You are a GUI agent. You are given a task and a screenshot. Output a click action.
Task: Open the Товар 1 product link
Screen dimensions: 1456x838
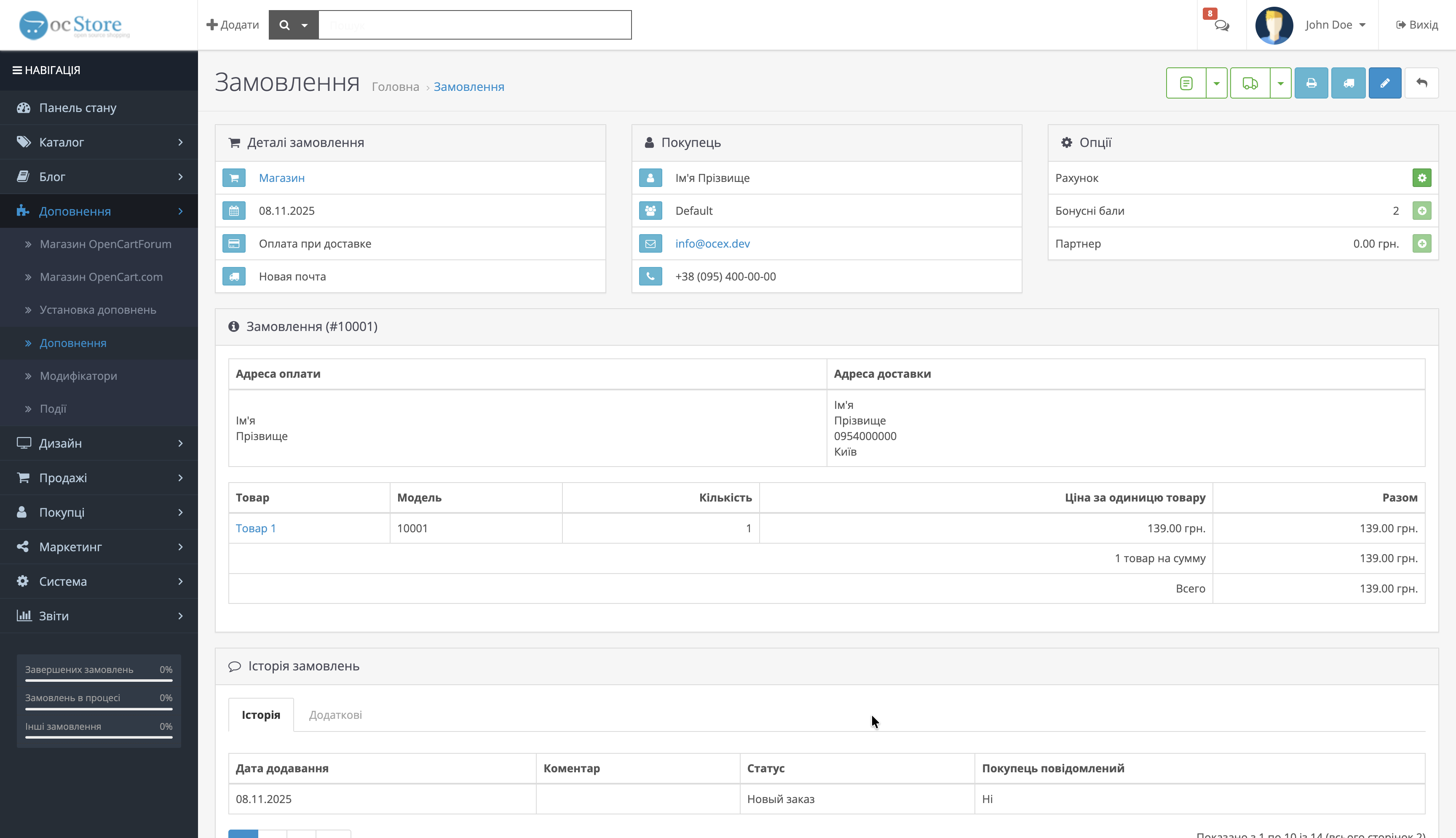point(256,528)
